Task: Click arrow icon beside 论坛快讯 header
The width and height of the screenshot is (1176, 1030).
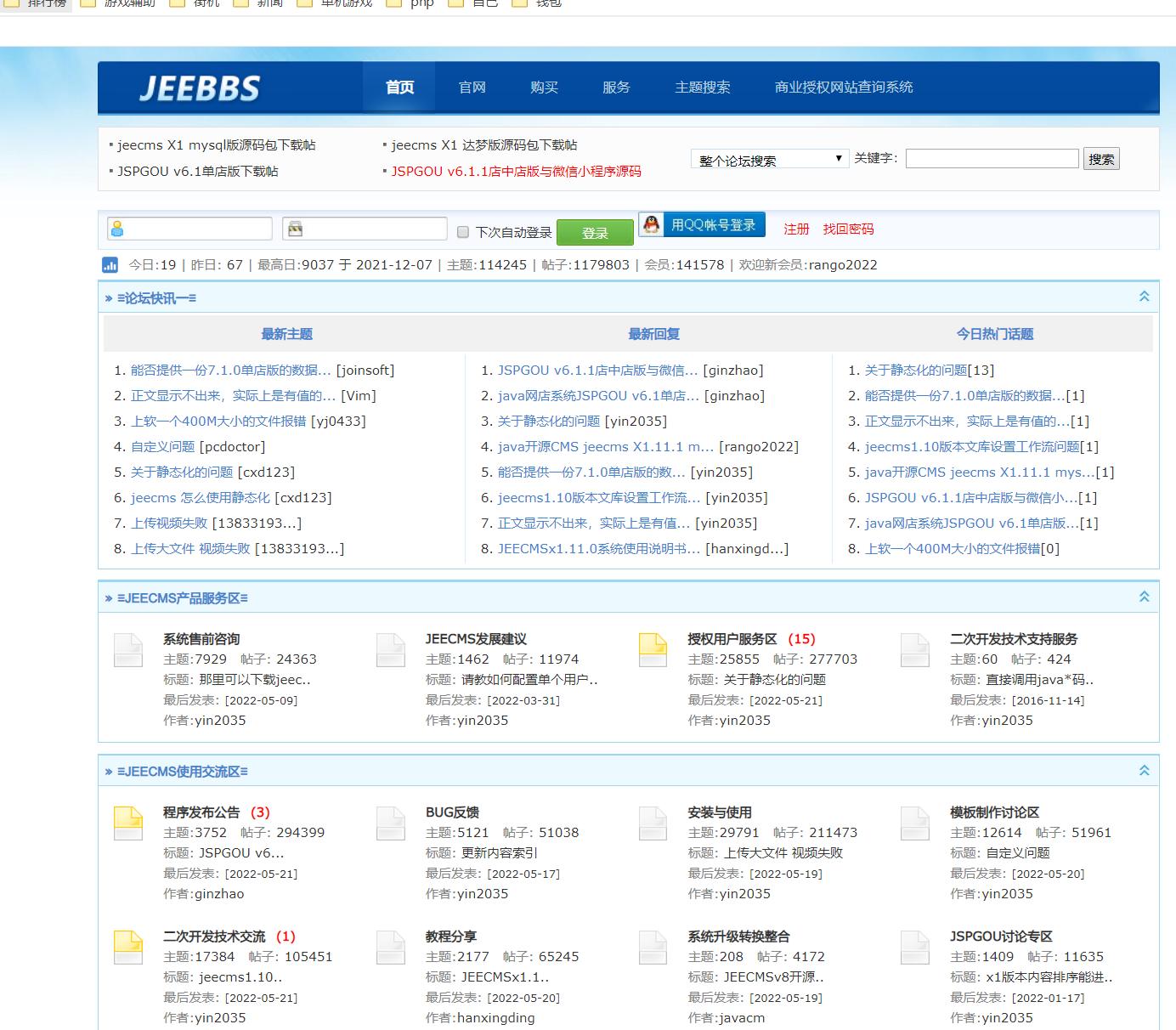Action: point(109,298)
